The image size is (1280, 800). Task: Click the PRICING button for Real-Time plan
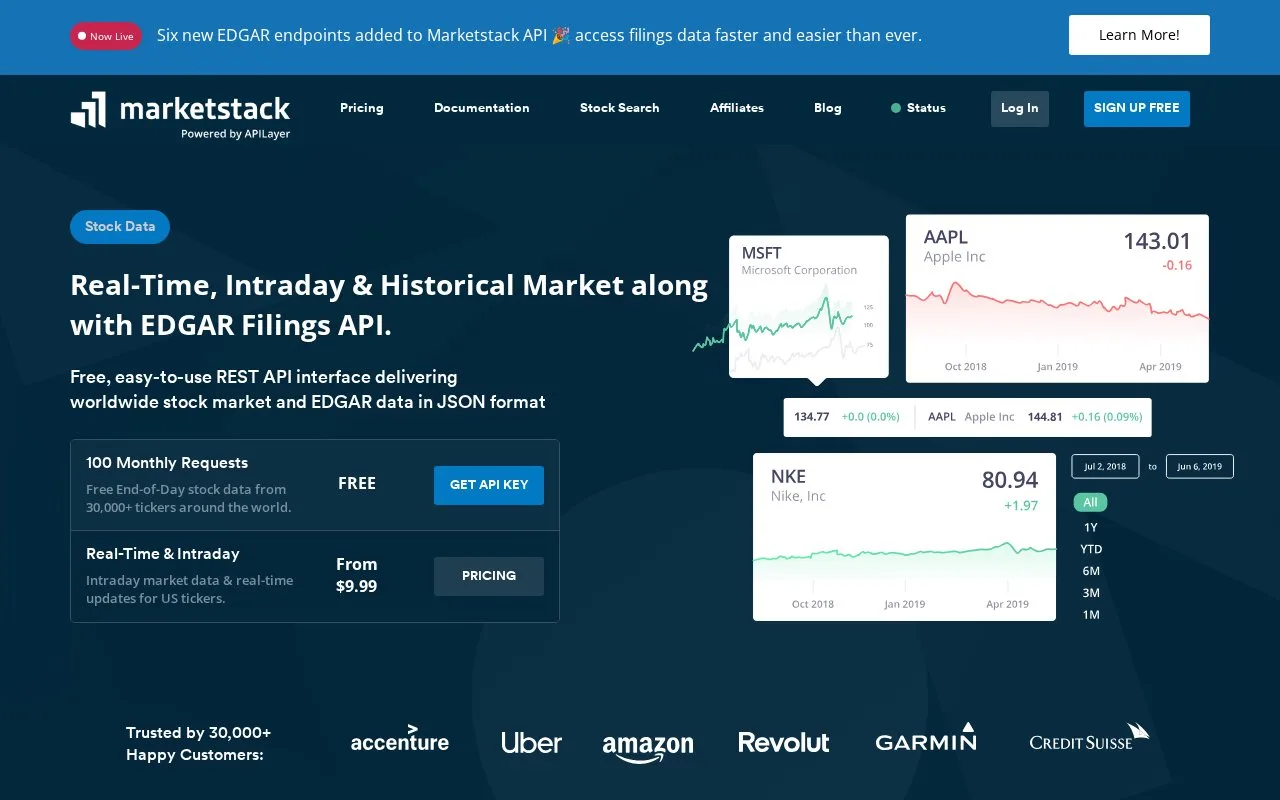(x=489, y=576)
